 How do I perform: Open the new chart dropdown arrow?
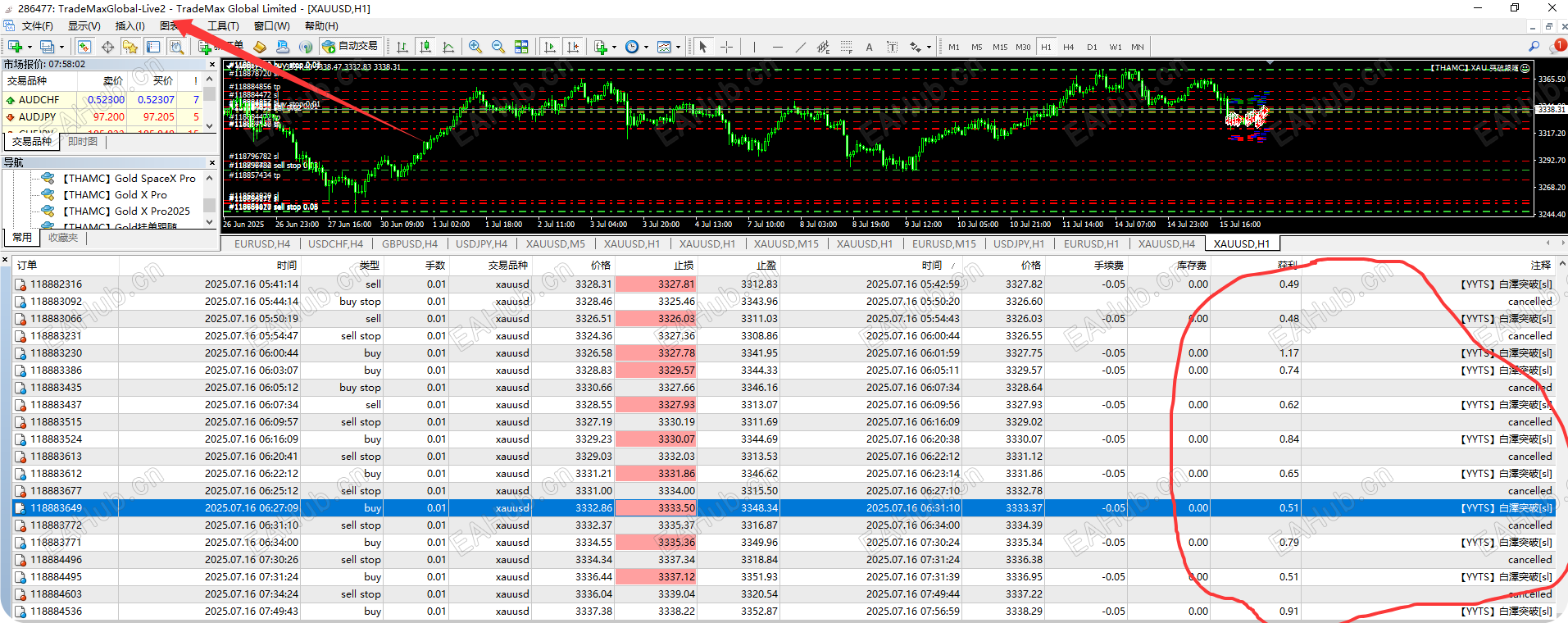[x=30, y=48]
